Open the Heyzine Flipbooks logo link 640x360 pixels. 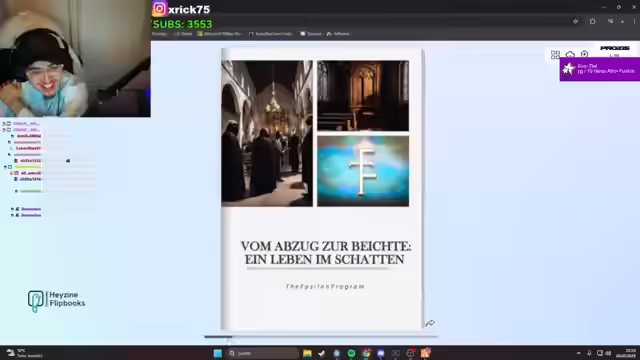point(56,301)
